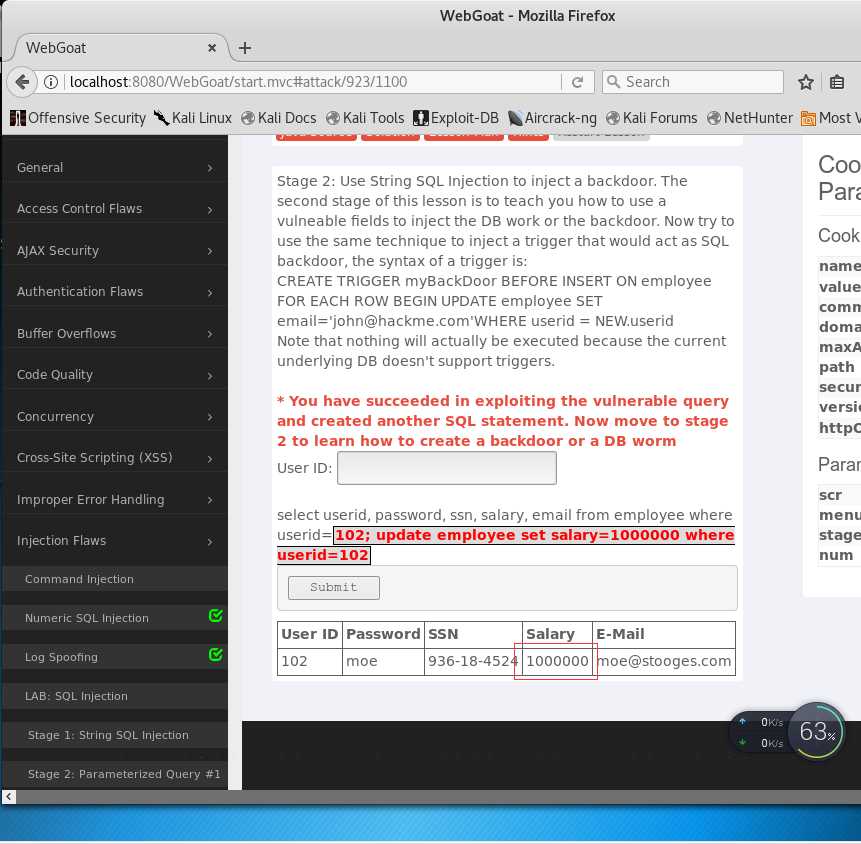Expand Authentication Flaws category
Viewport: 861px width, 844px height.
click(x=115, y=292)
